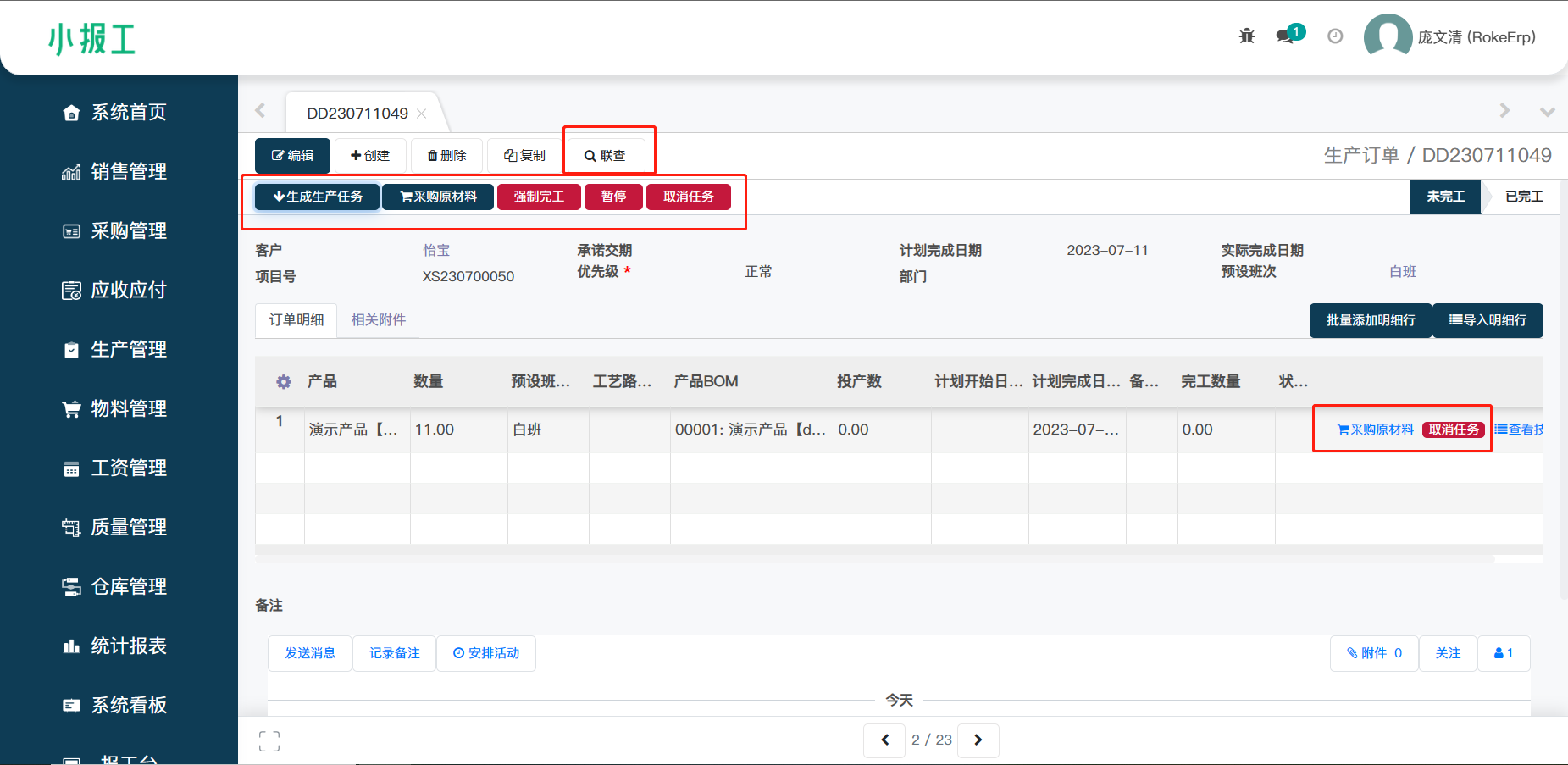Toggle fullscreen with the expand icon

(x=269, y=741)
